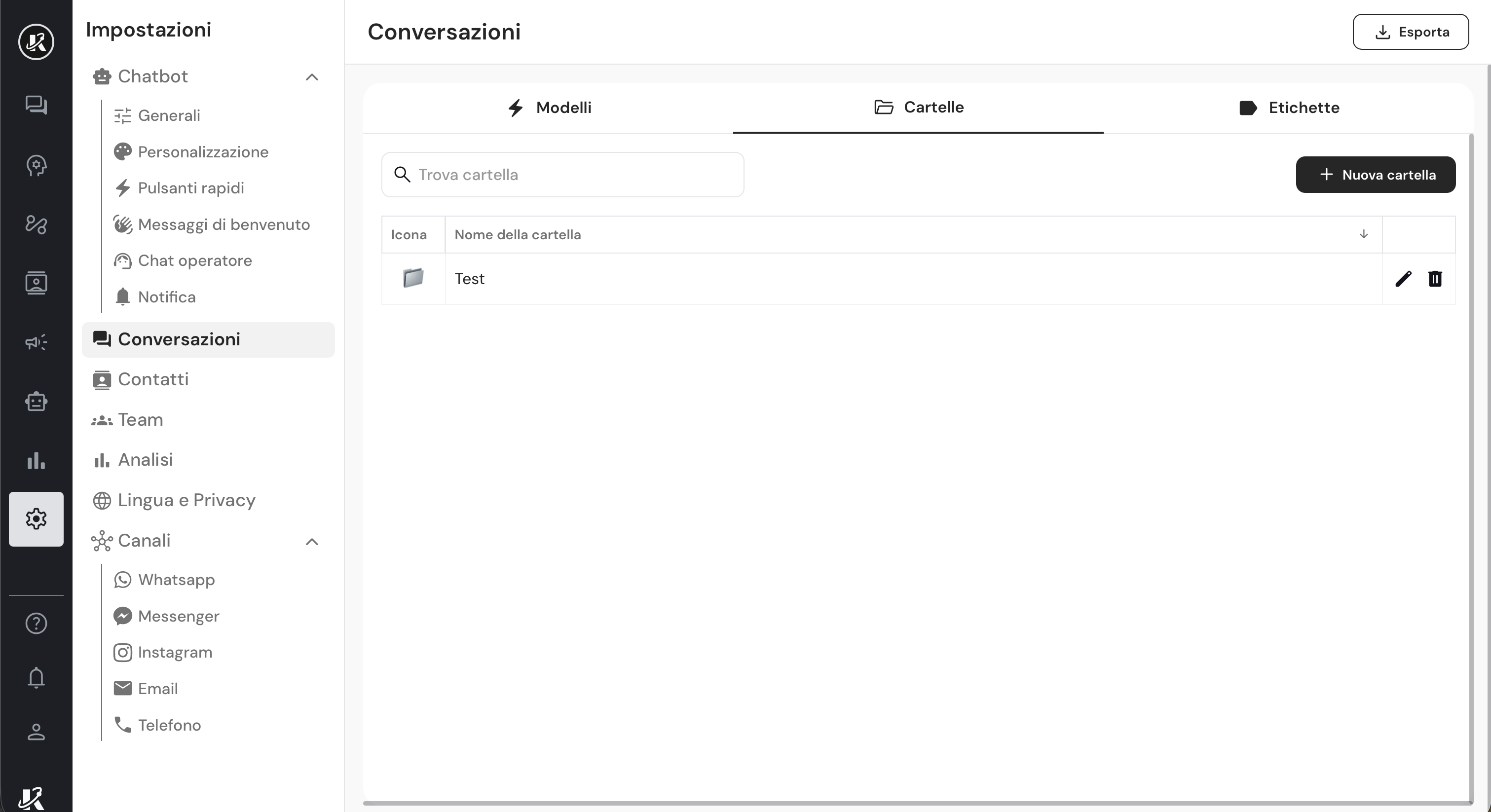
Task: Click the help question mark icon
Action: pyautogui.click(x=36, y=624)
